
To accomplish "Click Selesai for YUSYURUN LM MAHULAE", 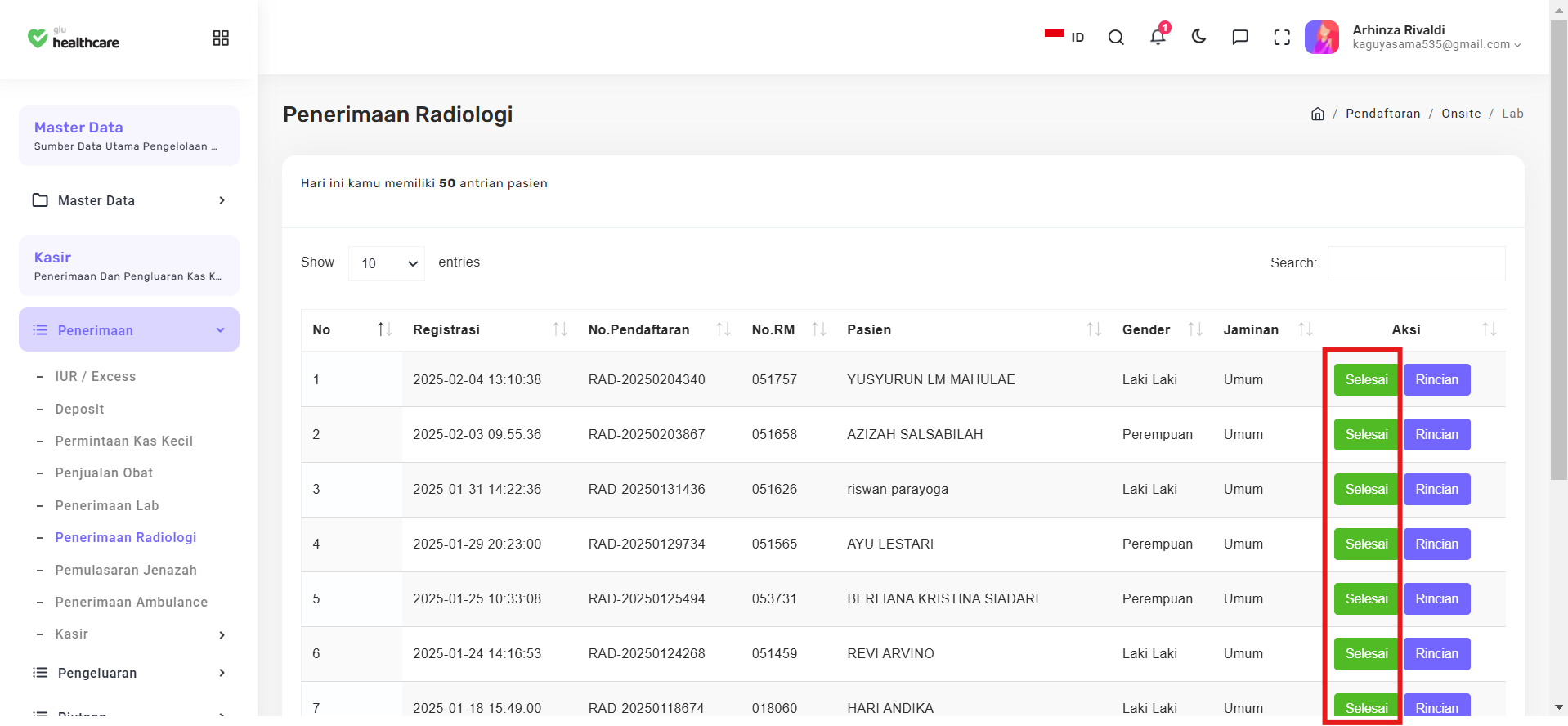I will [x=1366, y=379].
